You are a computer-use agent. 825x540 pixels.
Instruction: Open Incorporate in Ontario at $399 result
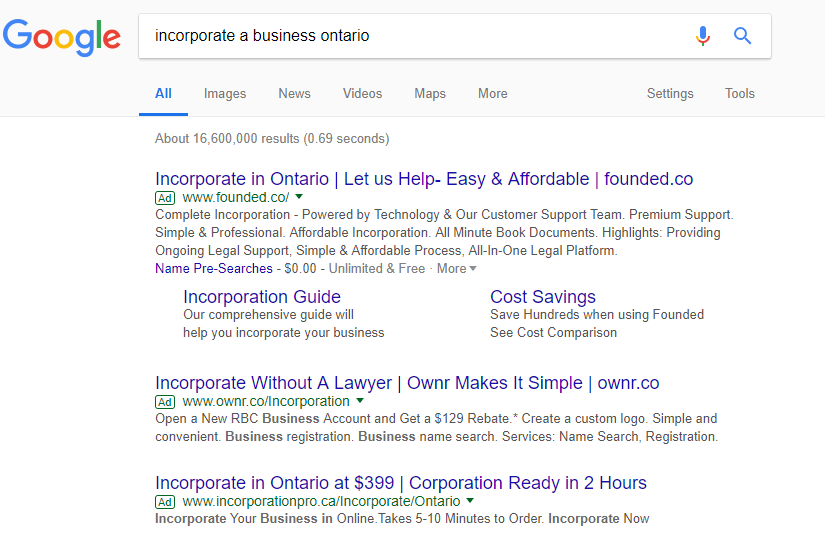click(401, 483)
